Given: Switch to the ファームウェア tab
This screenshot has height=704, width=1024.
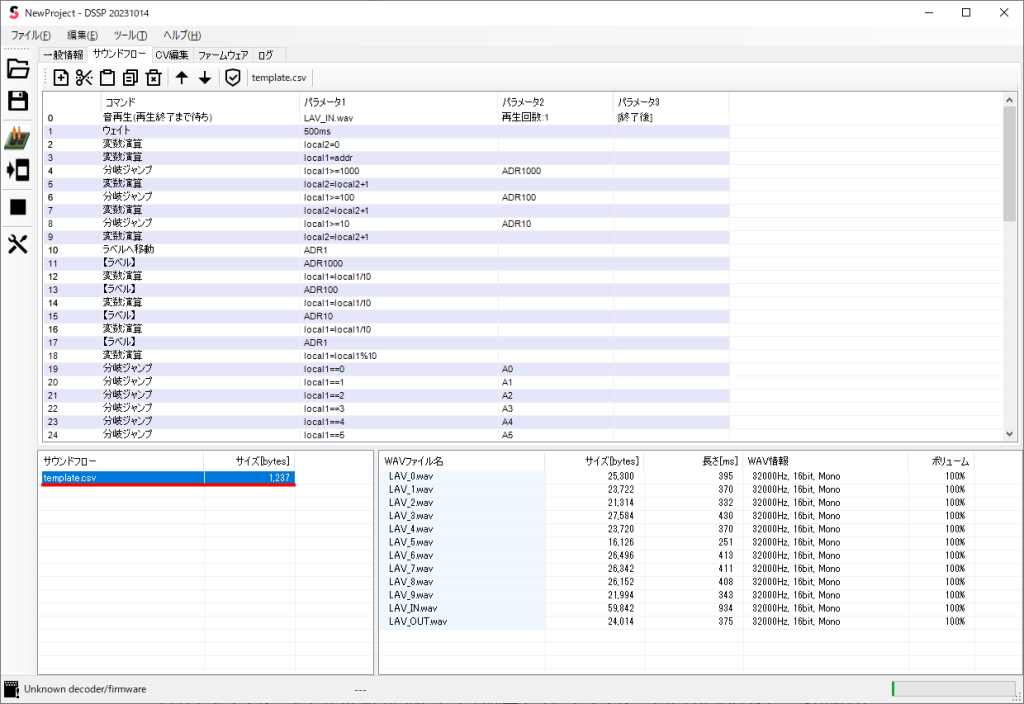Looking at the screenshot, I should pos(223,55).
